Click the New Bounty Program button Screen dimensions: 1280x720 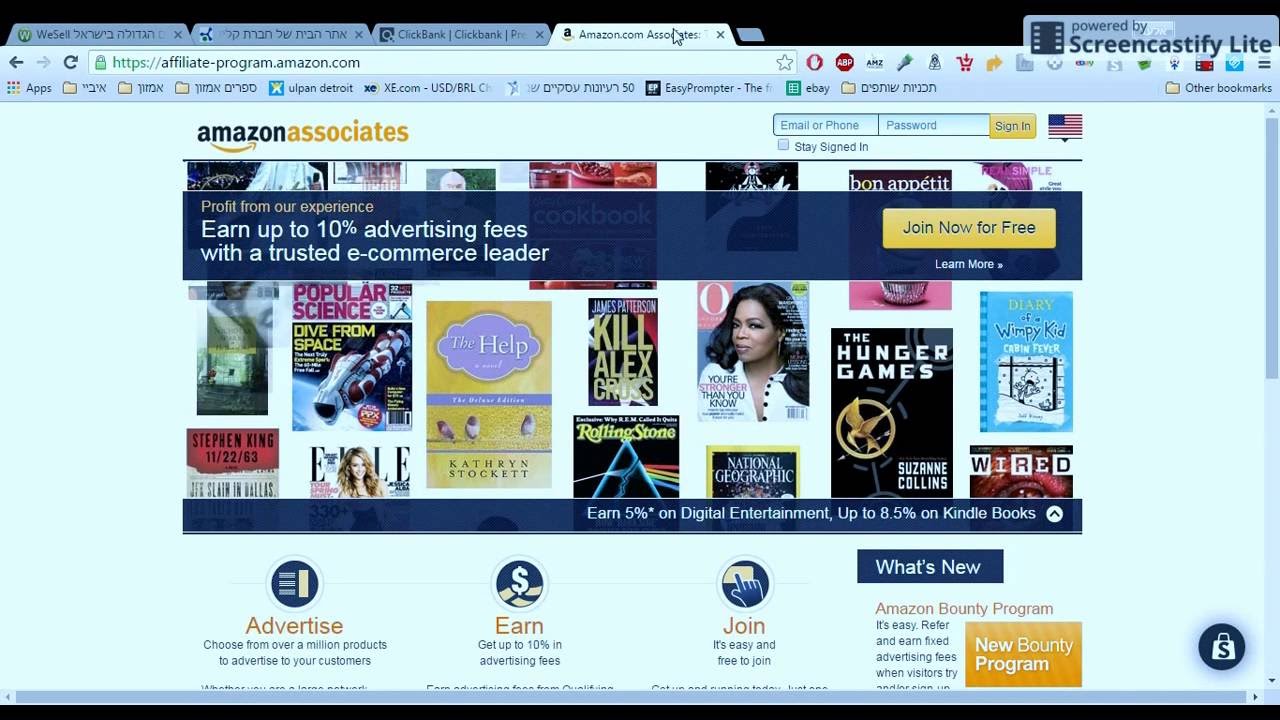(1023, 655)
